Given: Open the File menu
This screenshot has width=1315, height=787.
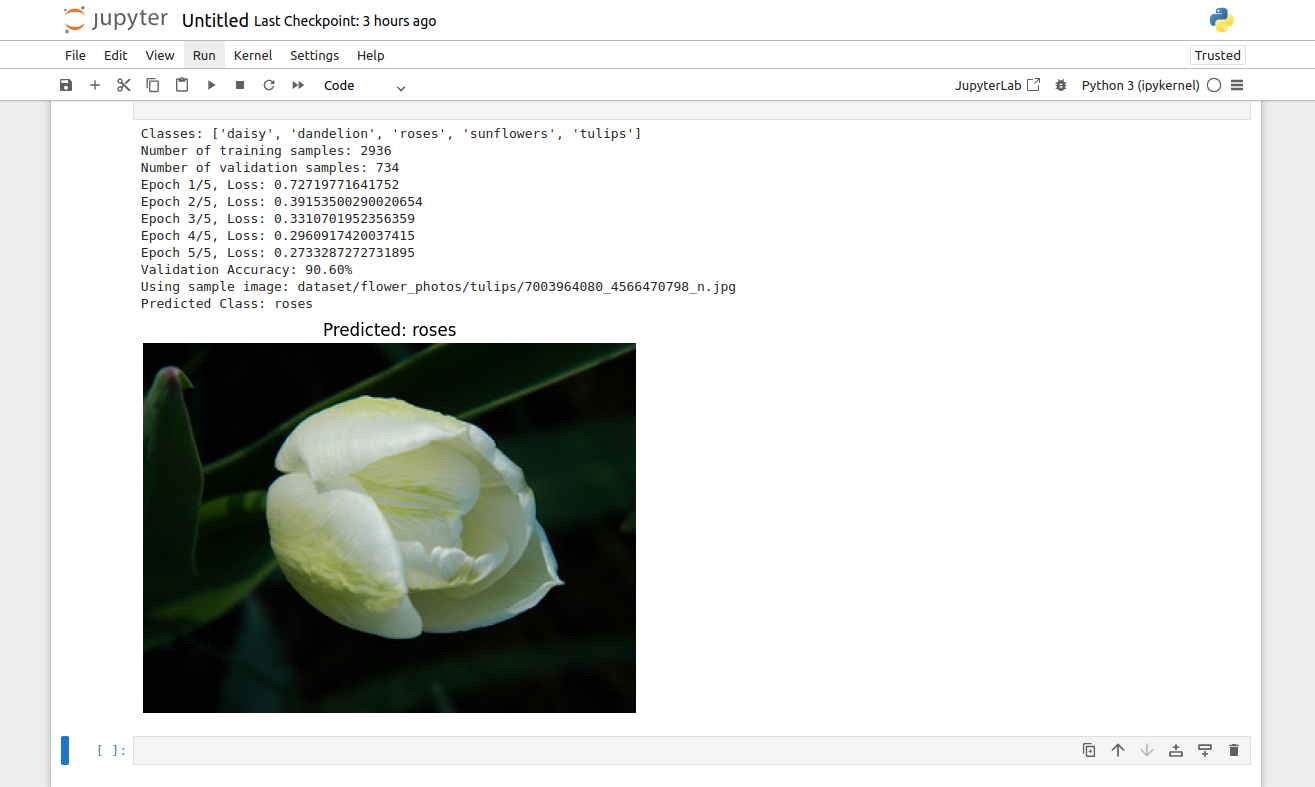Looking at the screenshot, I should point(75,55).
